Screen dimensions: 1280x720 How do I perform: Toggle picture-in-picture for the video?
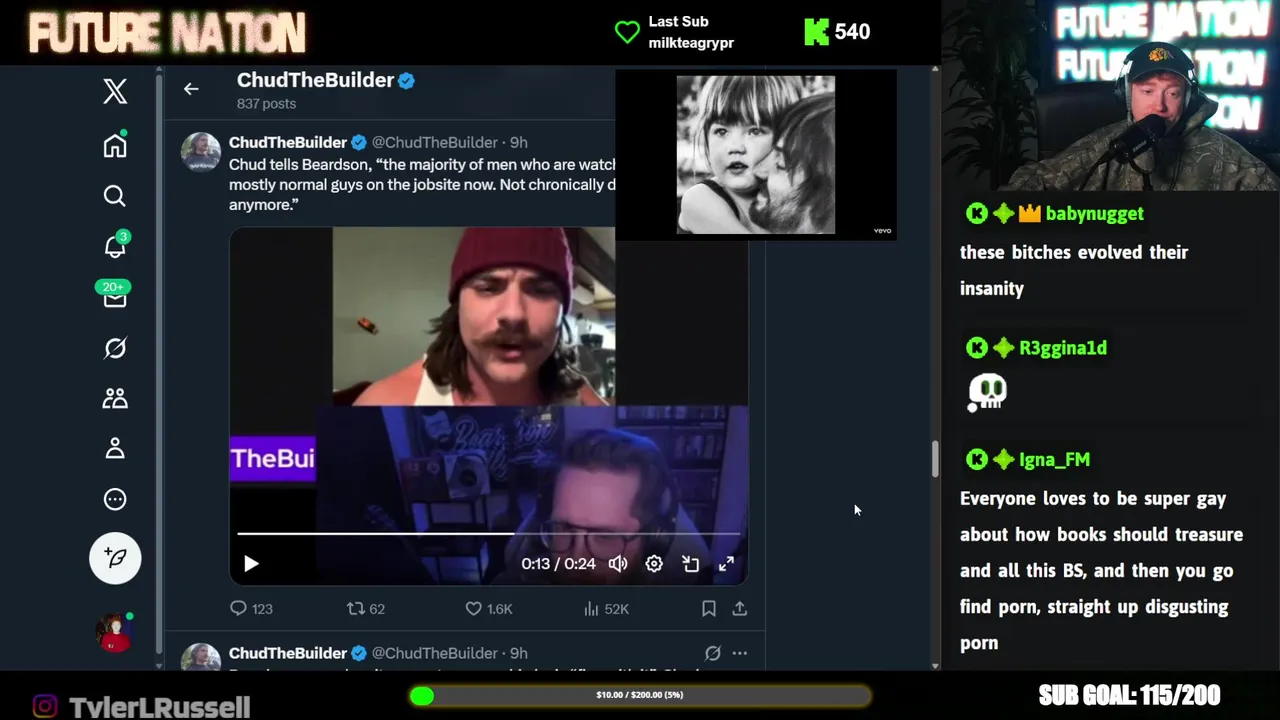690,564
